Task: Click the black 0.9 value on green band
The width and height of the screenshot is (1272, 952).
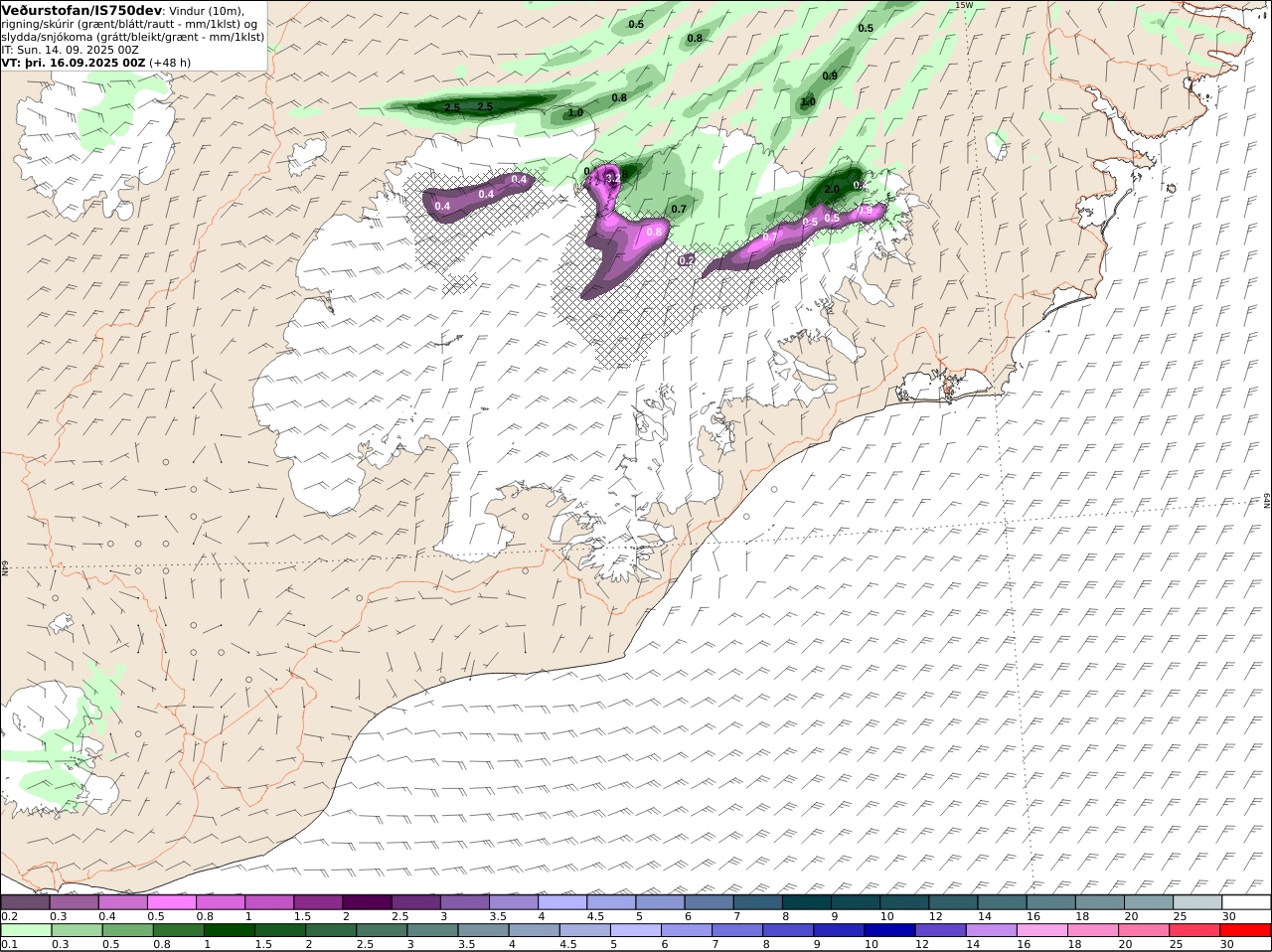Action: pyautogui.click(x=830, y=76)
